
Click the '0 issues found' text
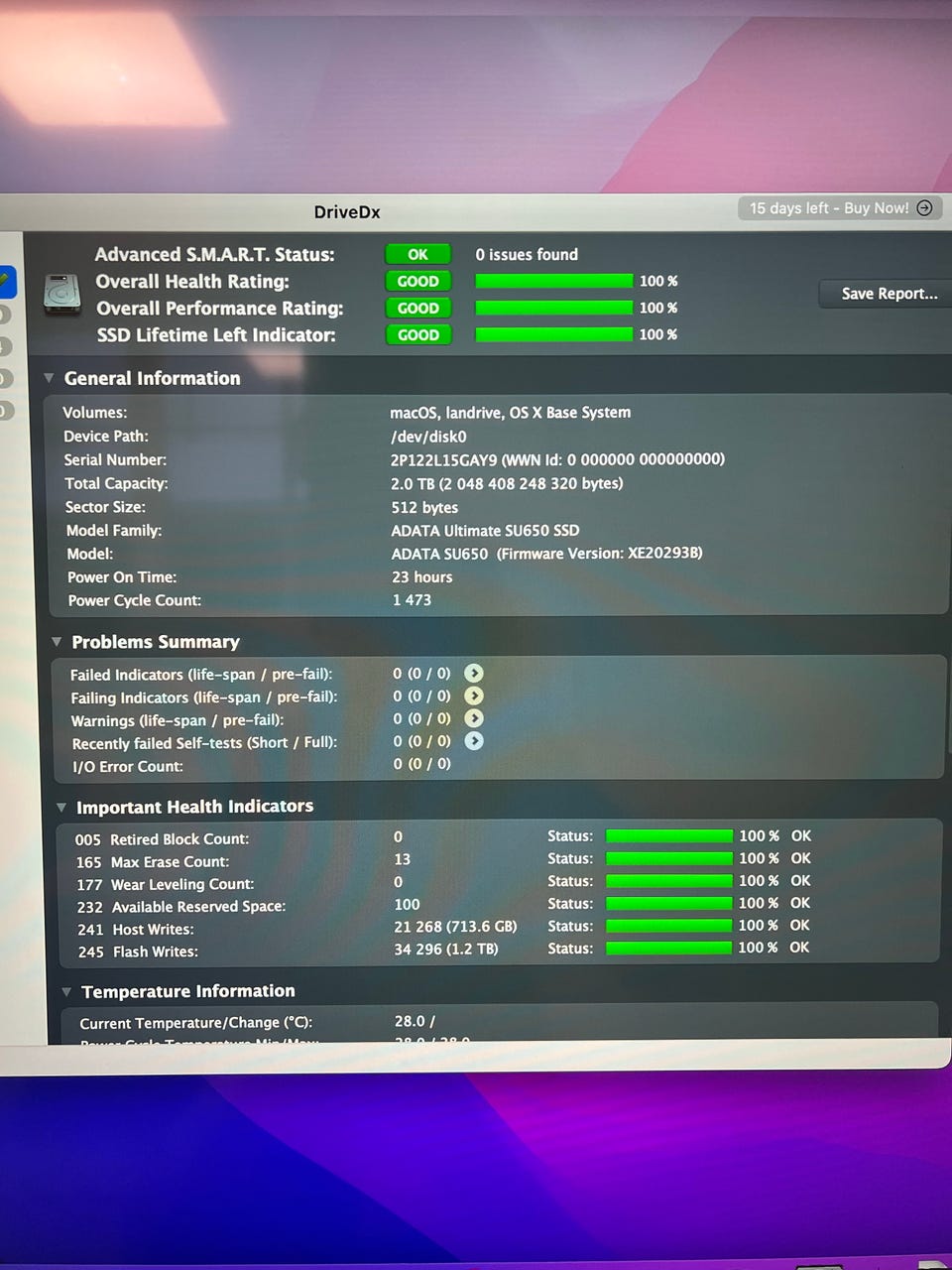(527, 255)
